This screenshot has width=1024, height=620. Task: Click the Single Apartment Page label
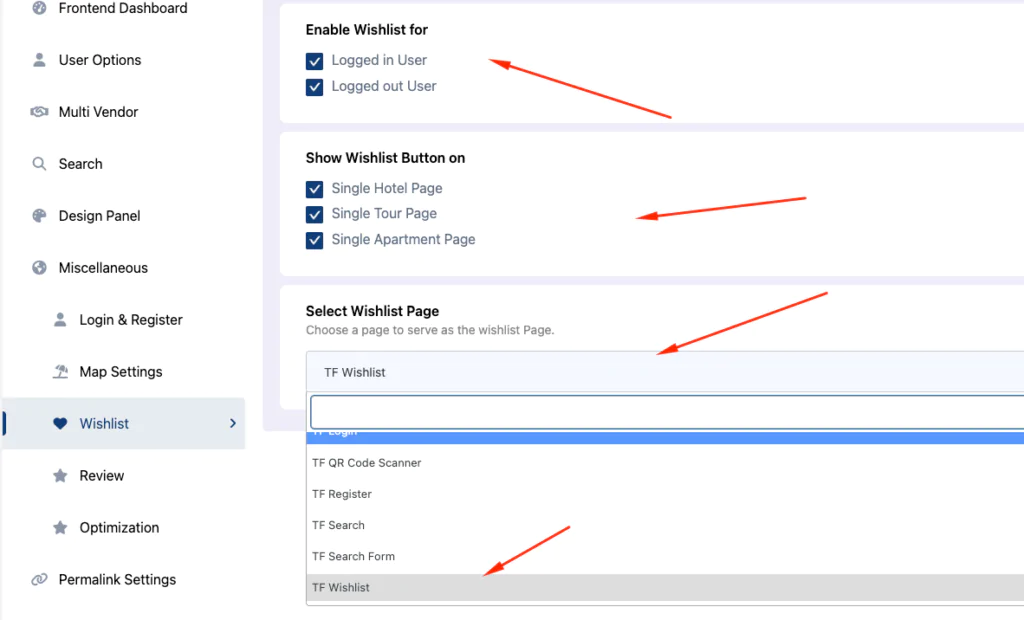[403, 240]
